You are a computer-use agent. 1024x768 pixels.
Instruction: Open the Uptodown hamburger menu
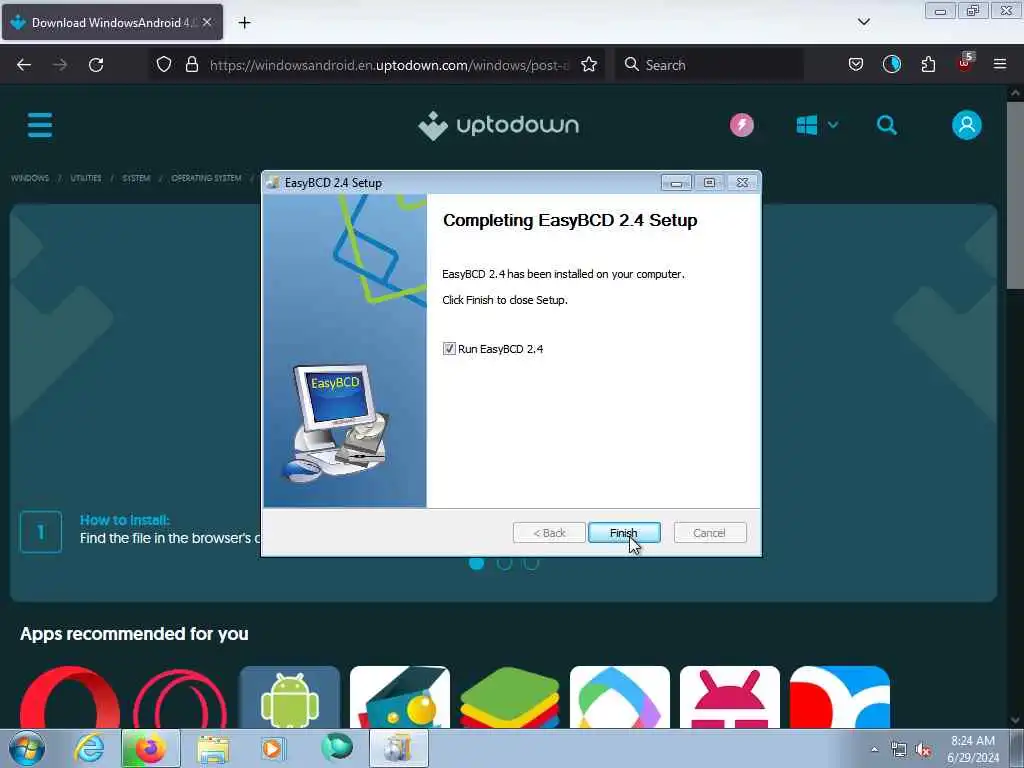click(x=40, y=125)
